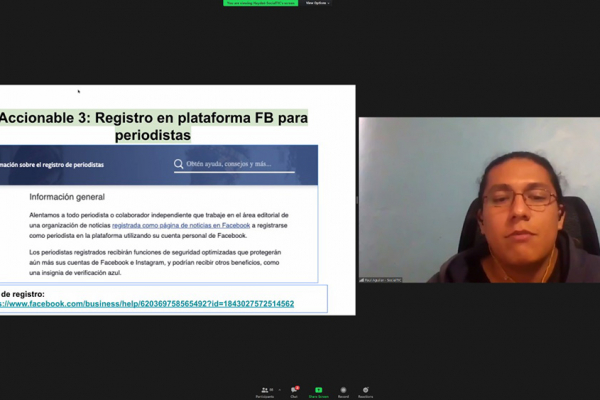Open the Chat panel with unread badge
Screen dimensions: 600x400
(294, 392)
